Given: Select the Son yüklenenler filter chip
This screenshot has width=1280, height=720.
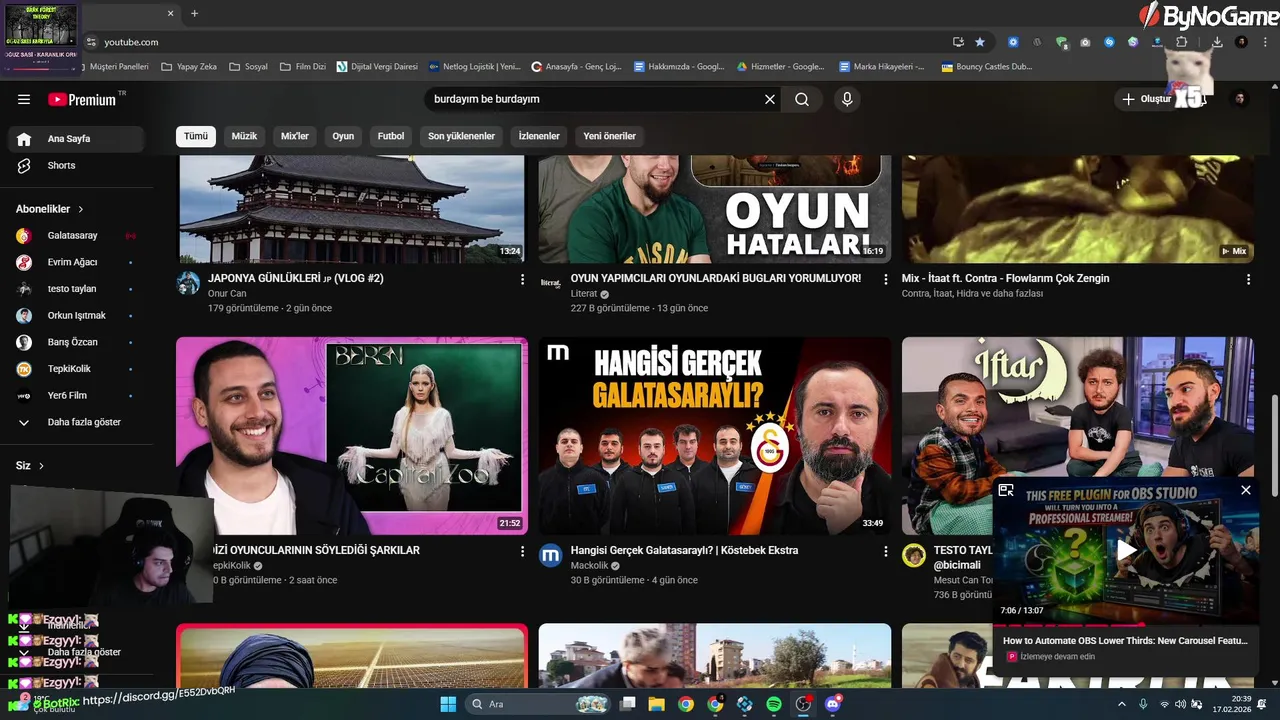Looking at the screenshot, I should 461,136.
